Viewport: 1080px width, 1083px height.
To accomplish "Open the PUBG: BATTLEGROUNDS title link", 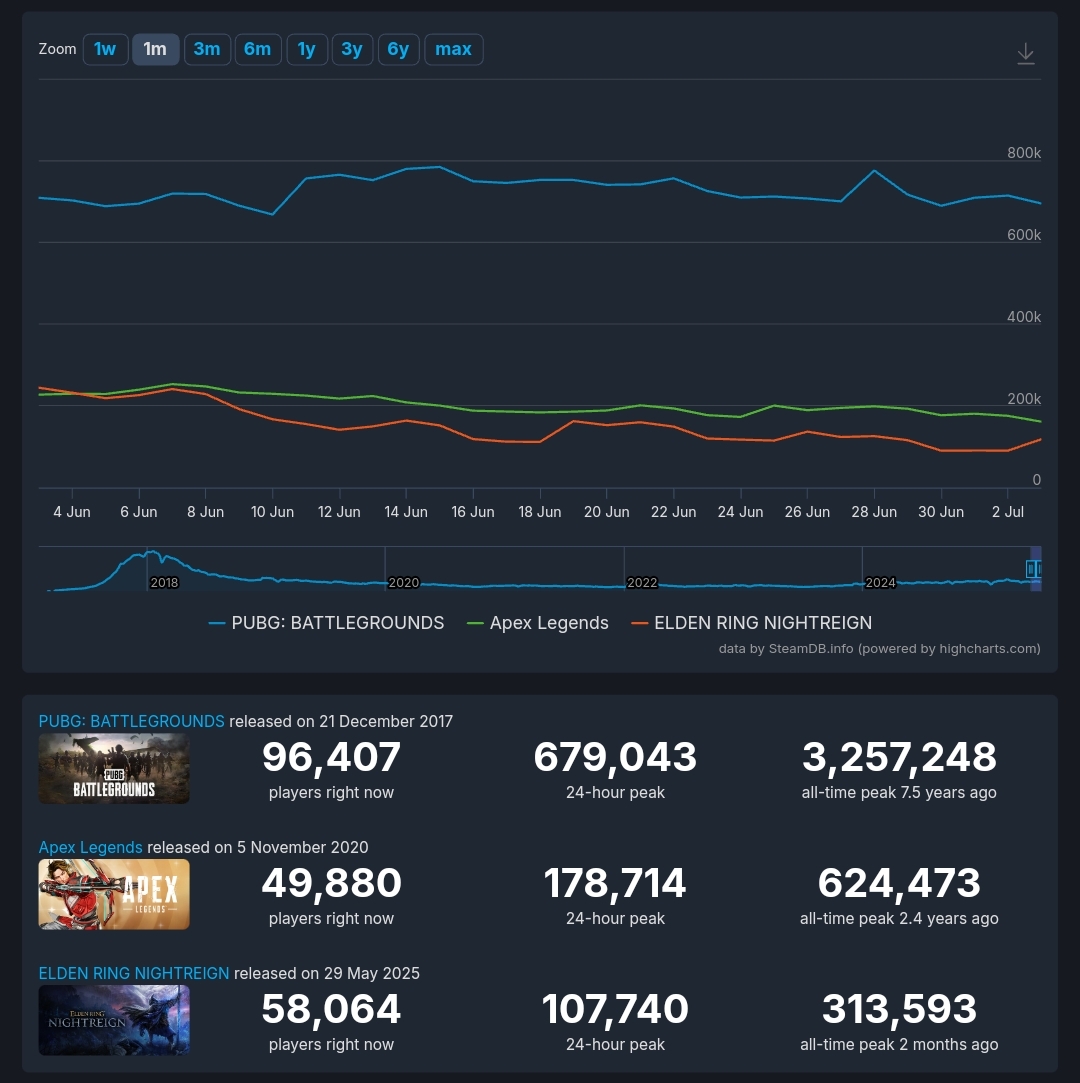I will click(131, 721).
